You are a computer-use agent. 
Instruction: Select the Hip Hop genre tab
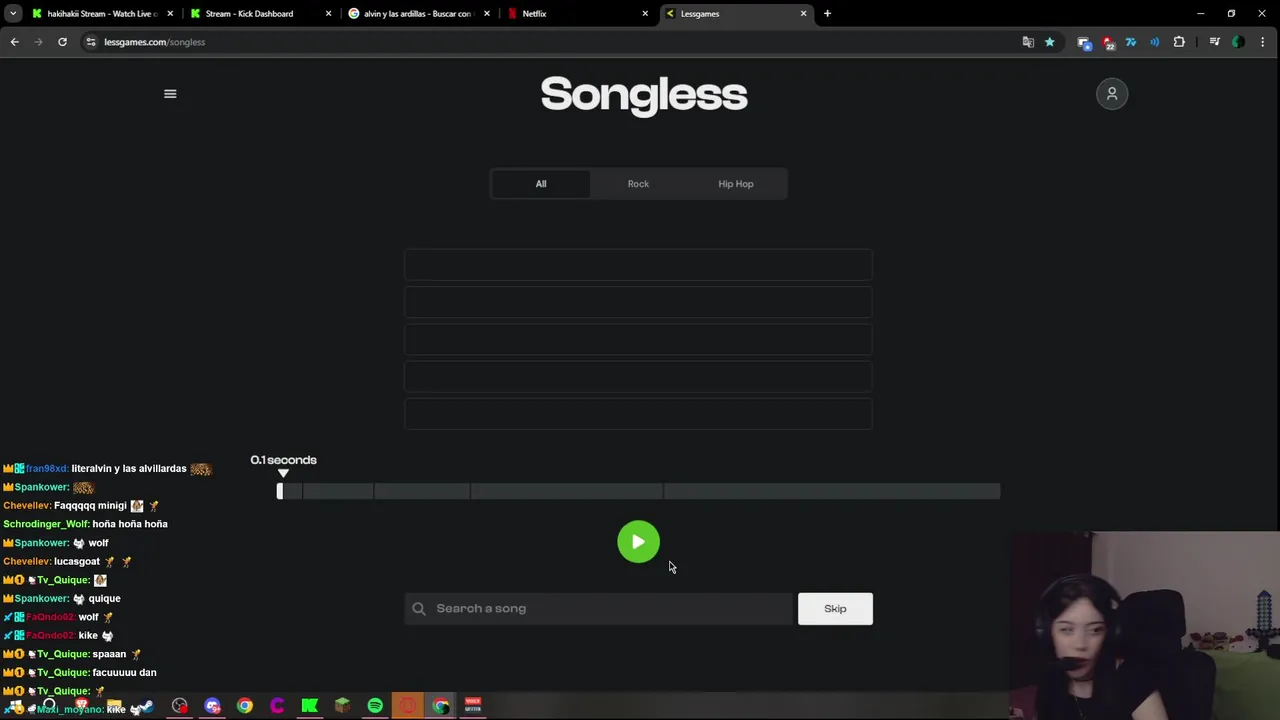tap(736, 184)
